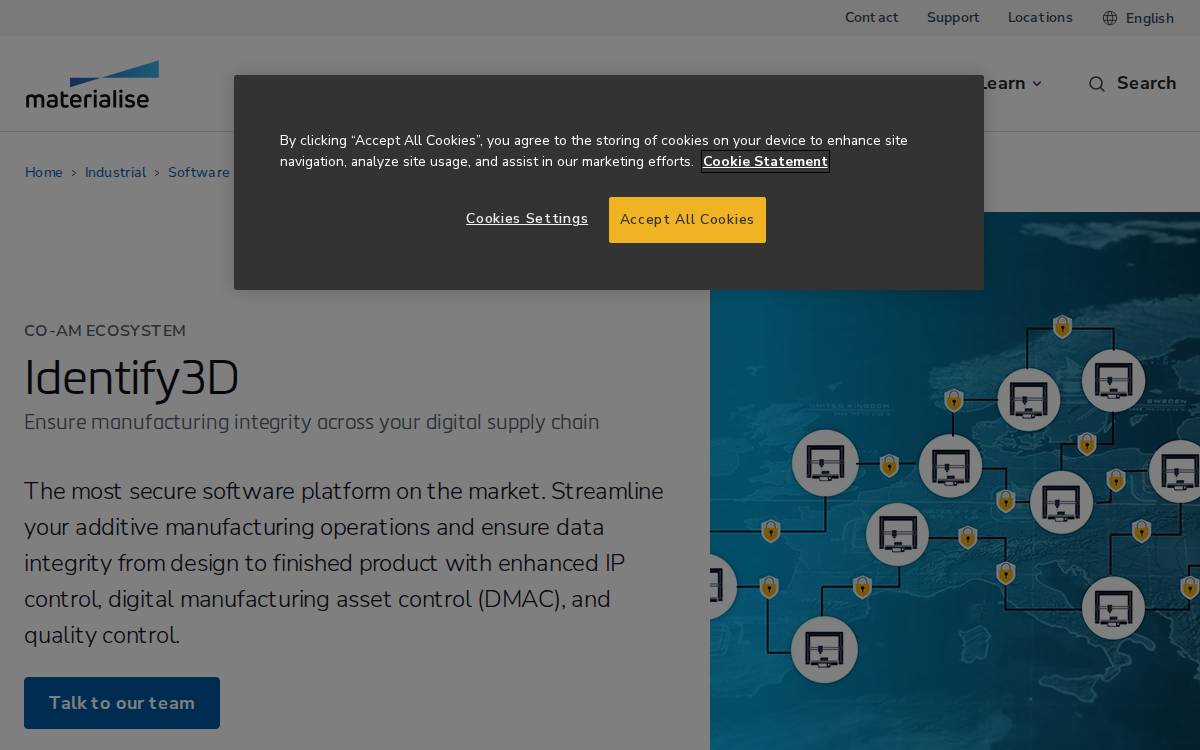The width and height of the screenshot is (1200, 750).
Task: Open the Contact link
Action: click(x=871, y=18)
